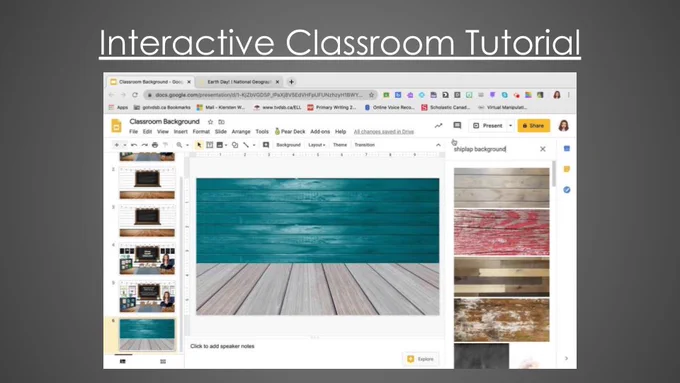Viewport: 680px width, 383px height.
Task: Click to add speaker notes area
Action: (x=222, y=346)
